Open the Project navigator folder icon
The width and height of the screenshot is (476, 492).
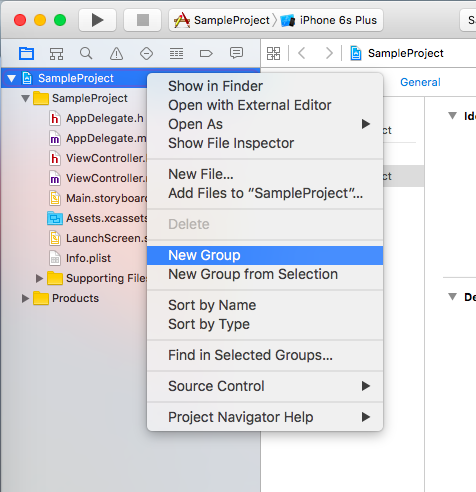(26, 53)
